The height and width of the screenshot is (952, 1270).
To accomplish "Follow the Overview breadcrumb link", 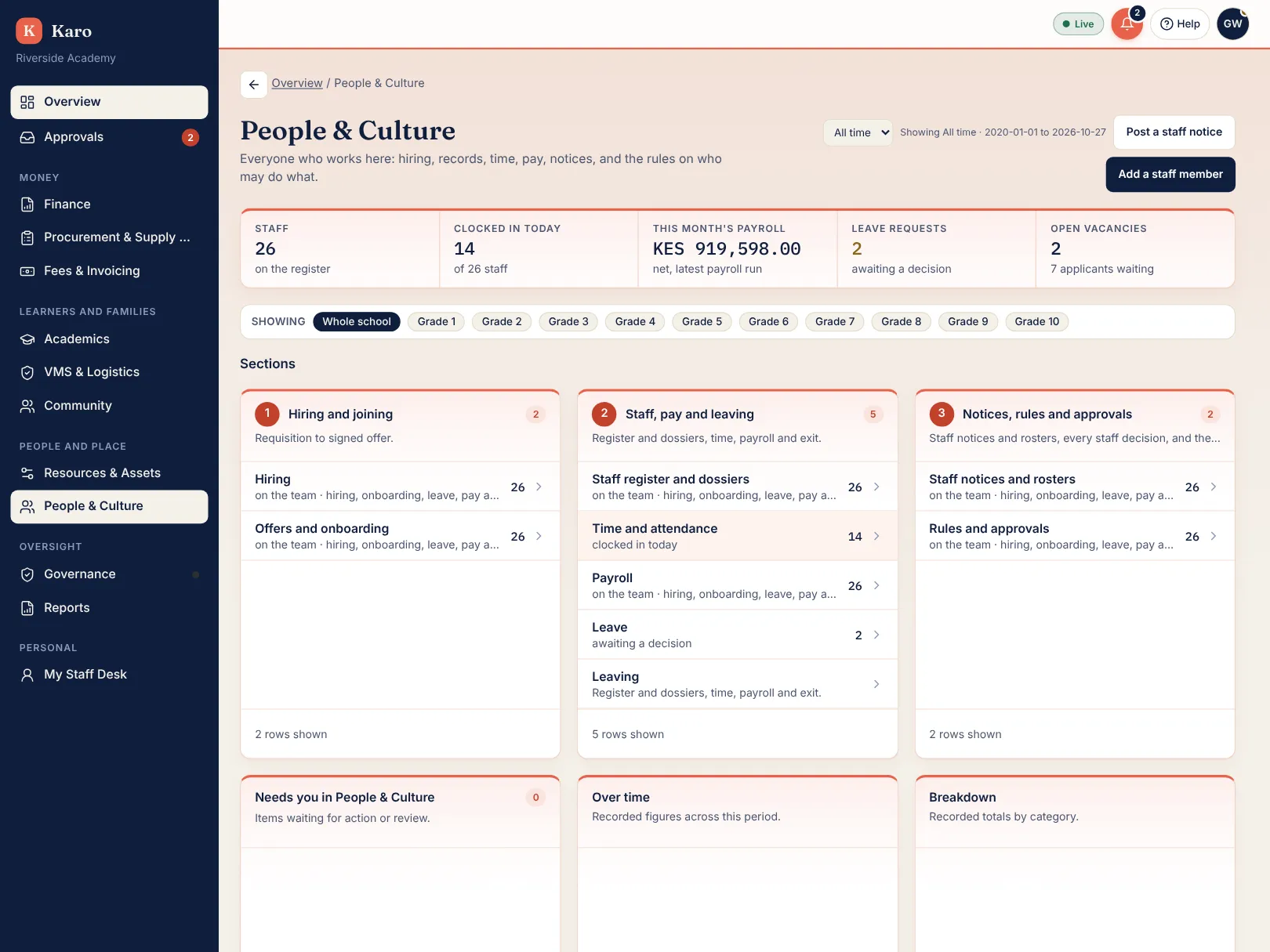I will tap(297, 83).
